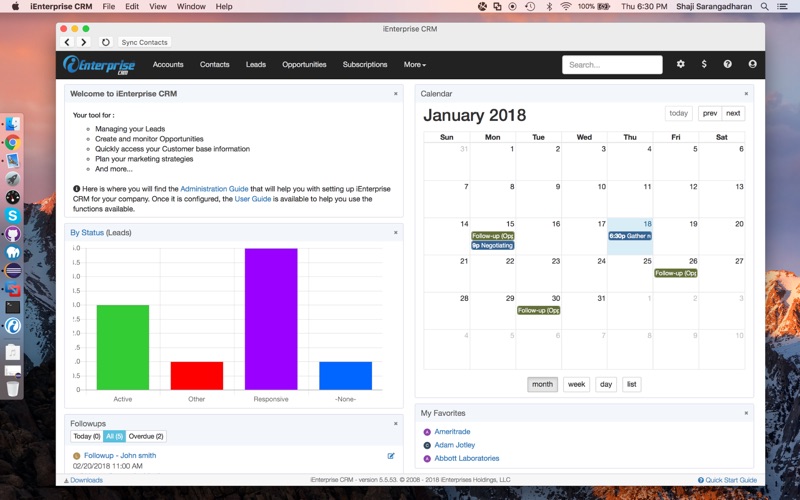The height and width of the screenshot is (500, 800).
Task: Open the Ameritrade favorite
Action: [x=452, y=432]
